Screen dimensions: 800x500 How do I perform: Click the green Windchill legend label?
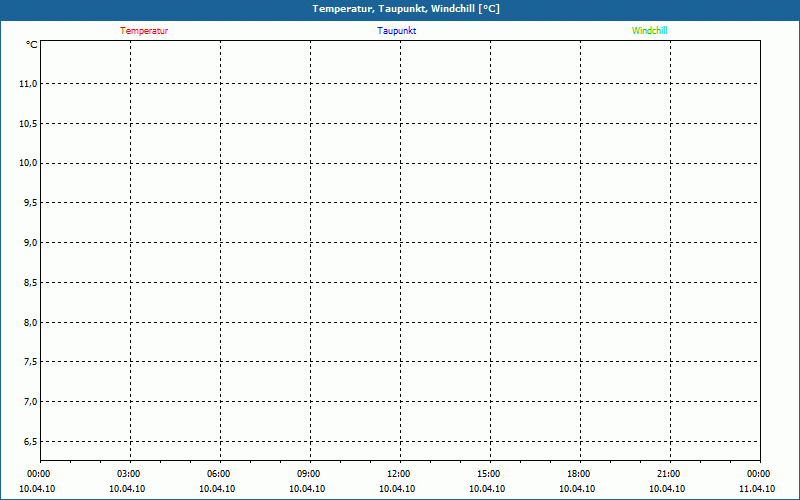point(649,31)
